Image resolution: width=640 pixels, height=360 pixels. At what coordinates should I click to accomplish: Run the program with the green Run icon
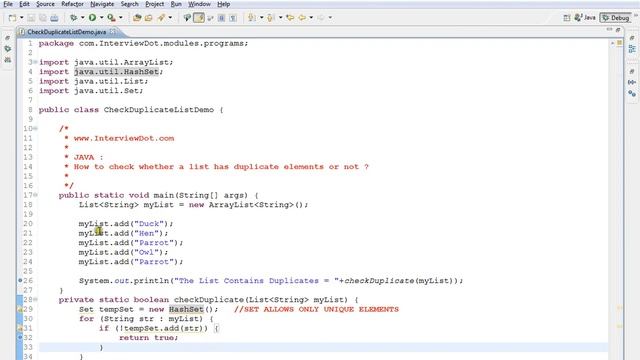coord(93,18)
